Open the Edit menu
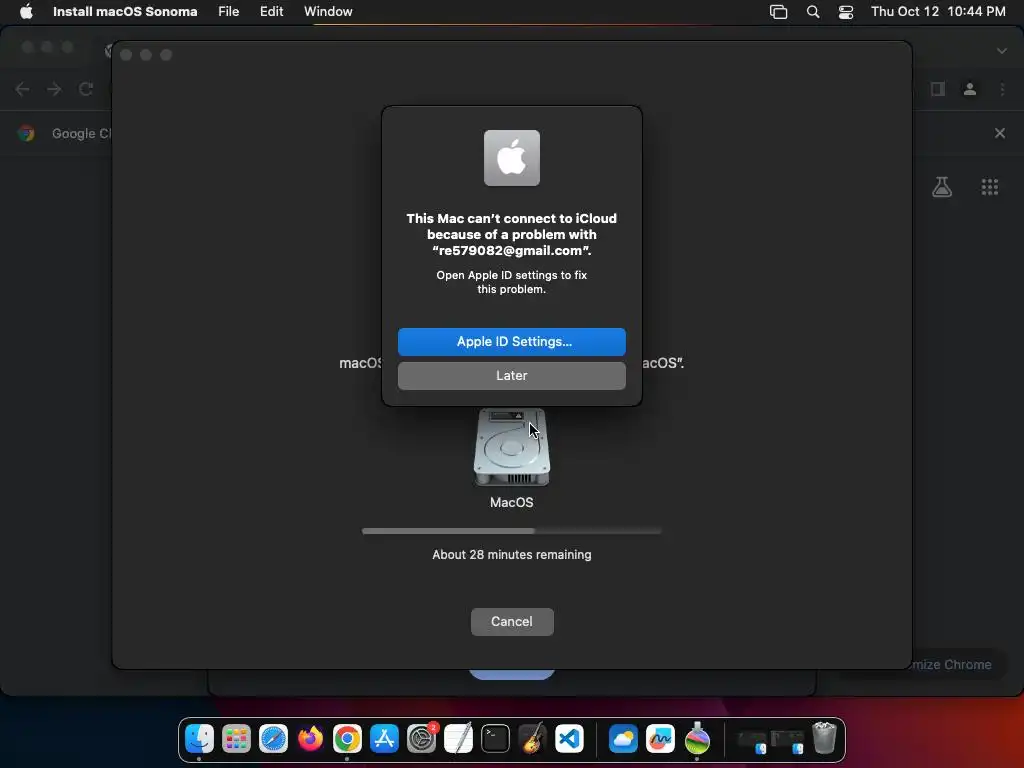Viewport: 1024px width, 768px height. 271,11
